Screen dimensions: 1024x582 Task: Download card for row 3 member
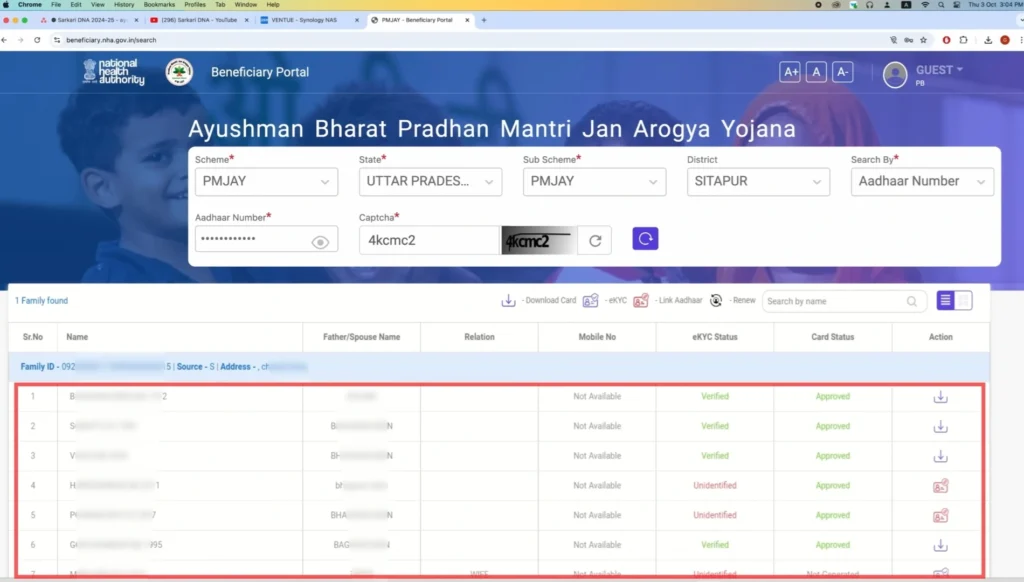pyautogui.click(x=940, y=456)
